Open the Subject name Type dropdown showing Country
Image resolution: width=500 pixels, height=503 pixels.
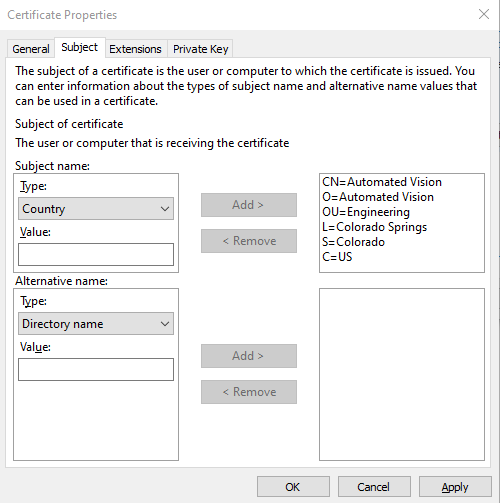[x=96, y=209]
